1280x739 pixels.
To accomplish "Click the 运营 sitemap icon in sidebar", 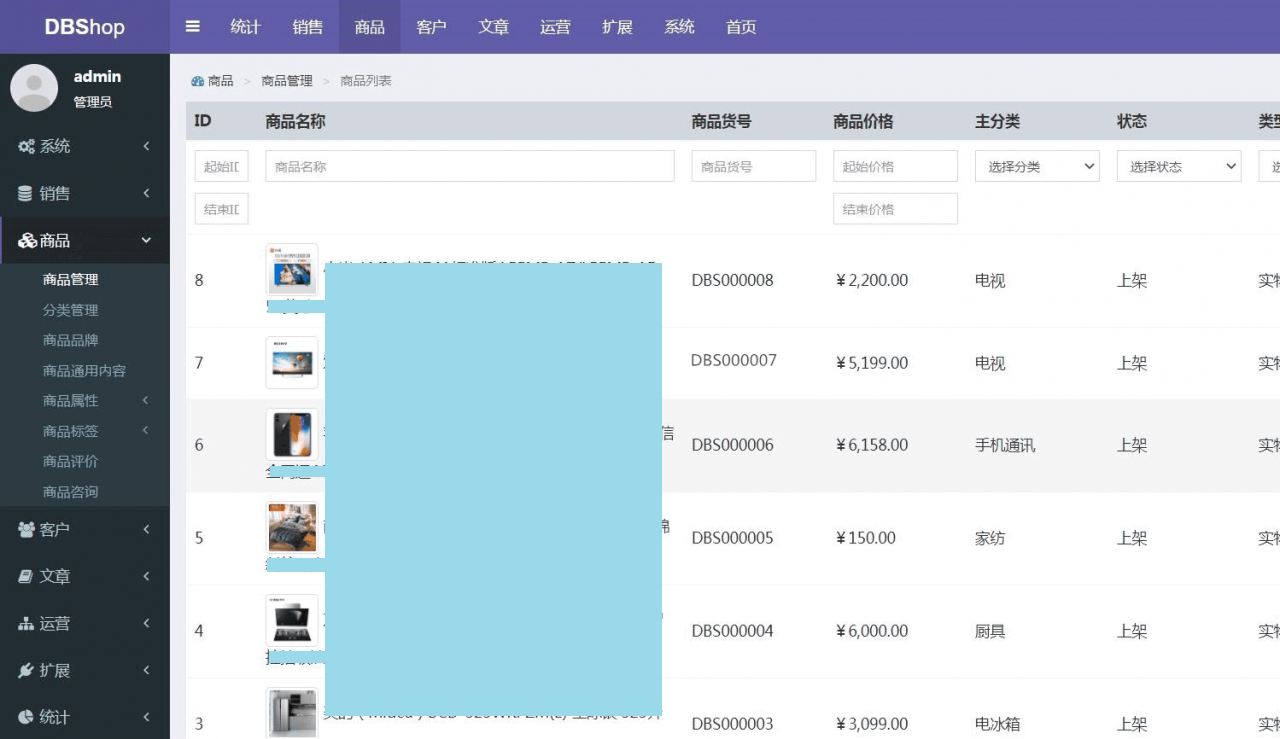I will click(x=27, y=623).
